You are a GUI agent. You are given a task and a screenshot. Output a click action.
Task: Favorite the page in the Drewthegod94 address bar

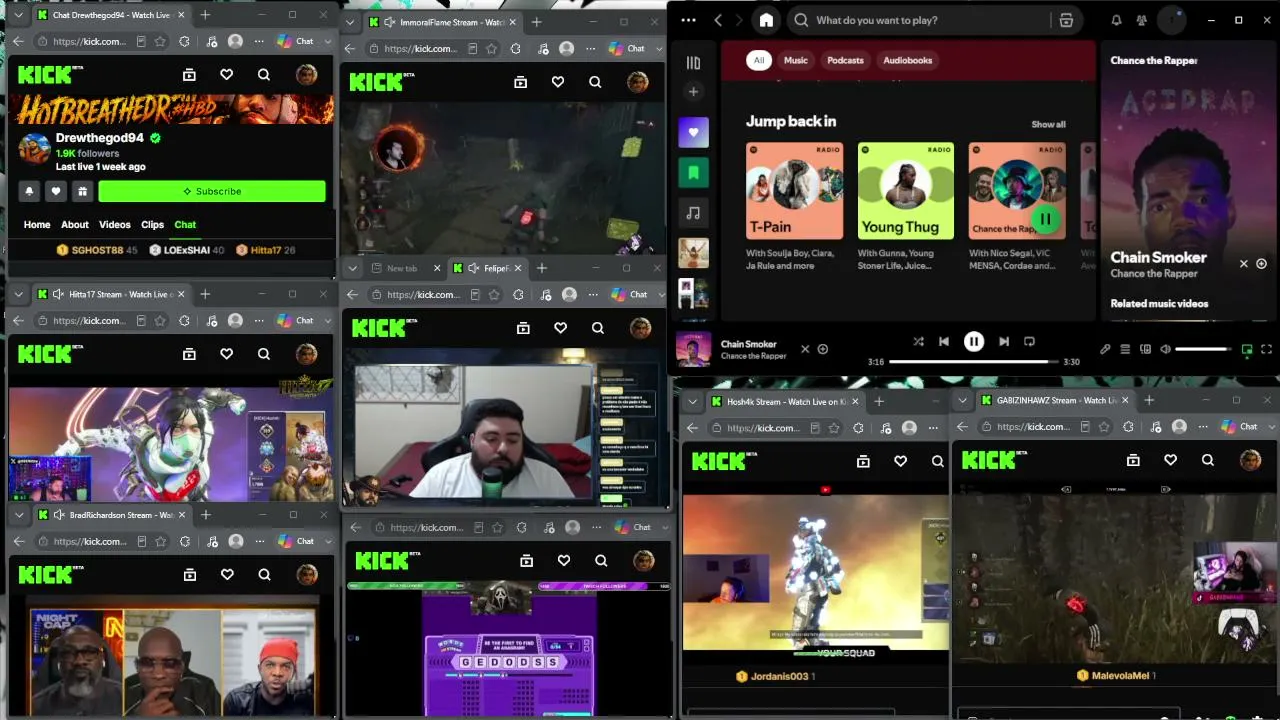tap(160, 41)
